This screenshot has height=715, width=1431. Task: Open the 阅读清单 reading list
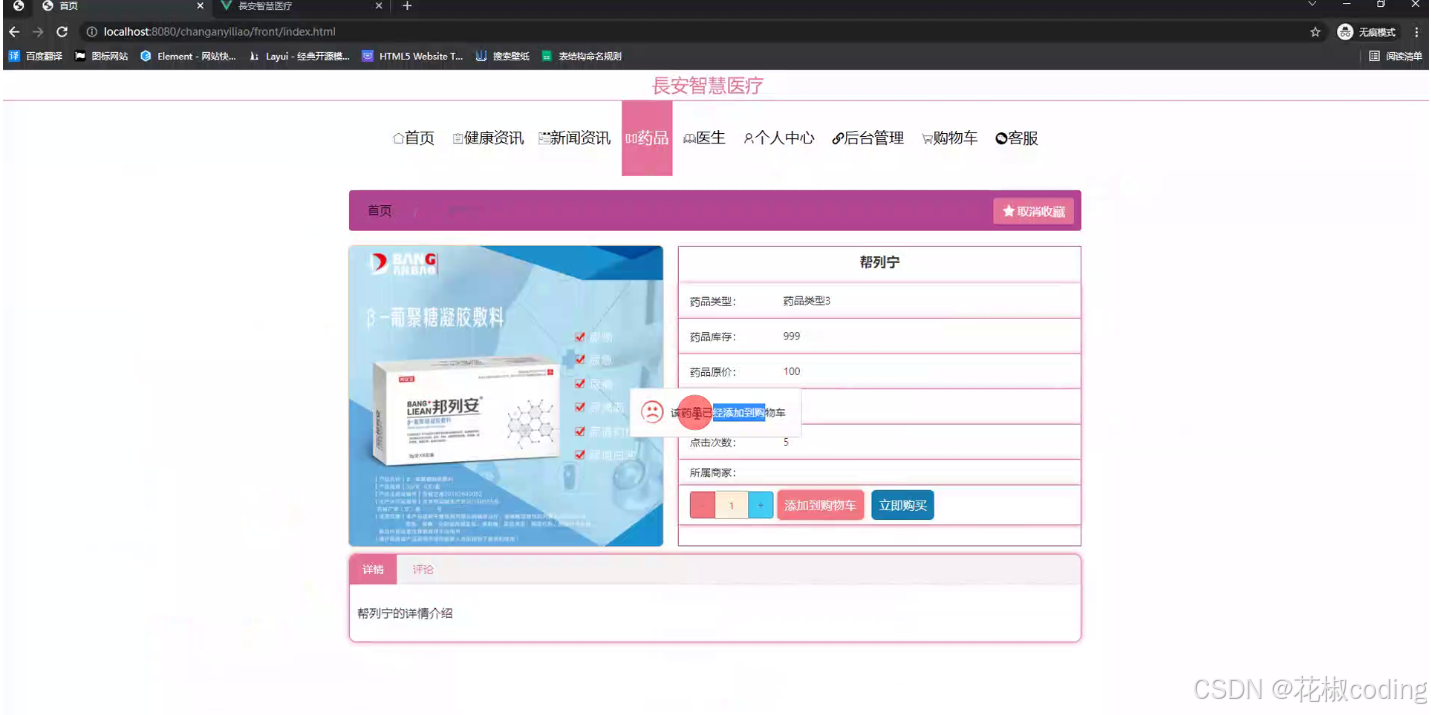(x=1396, y=56)
